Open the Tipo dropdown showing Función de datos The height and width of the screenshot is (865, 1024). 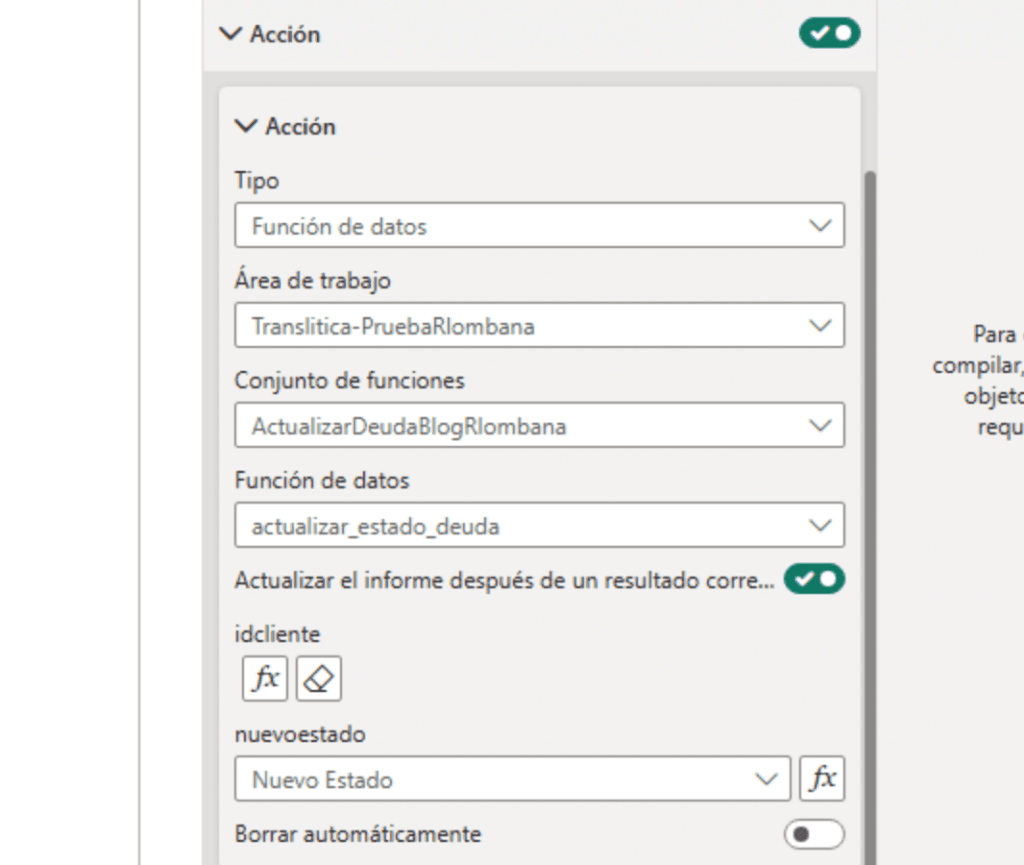click(539, 226)
